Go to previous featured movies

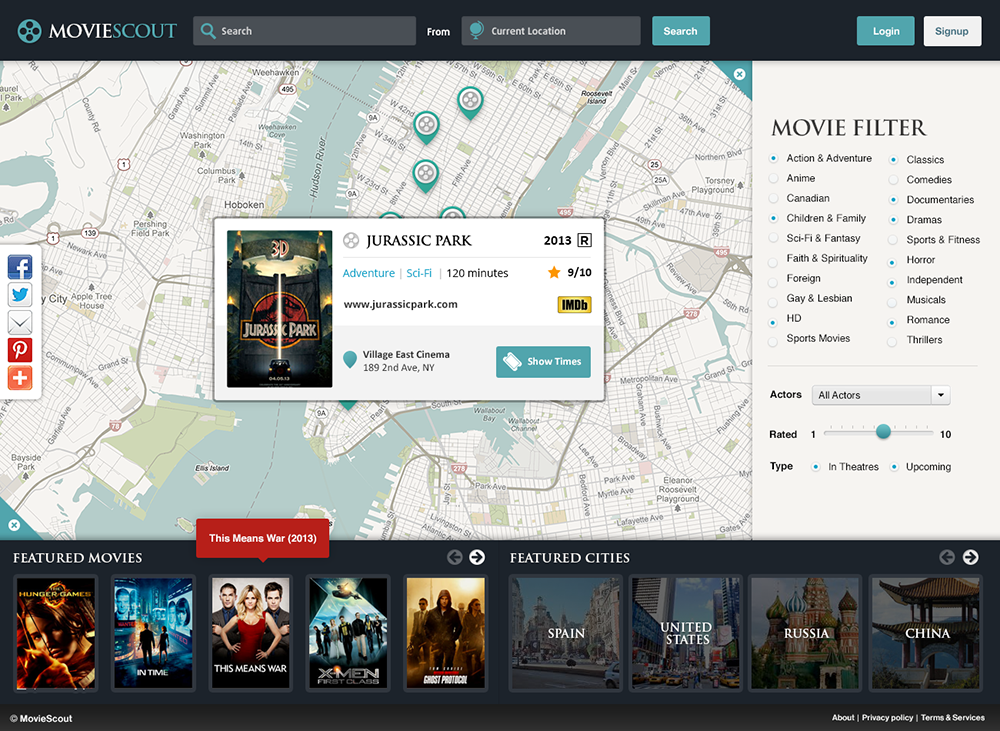click(x=455, y=557)
